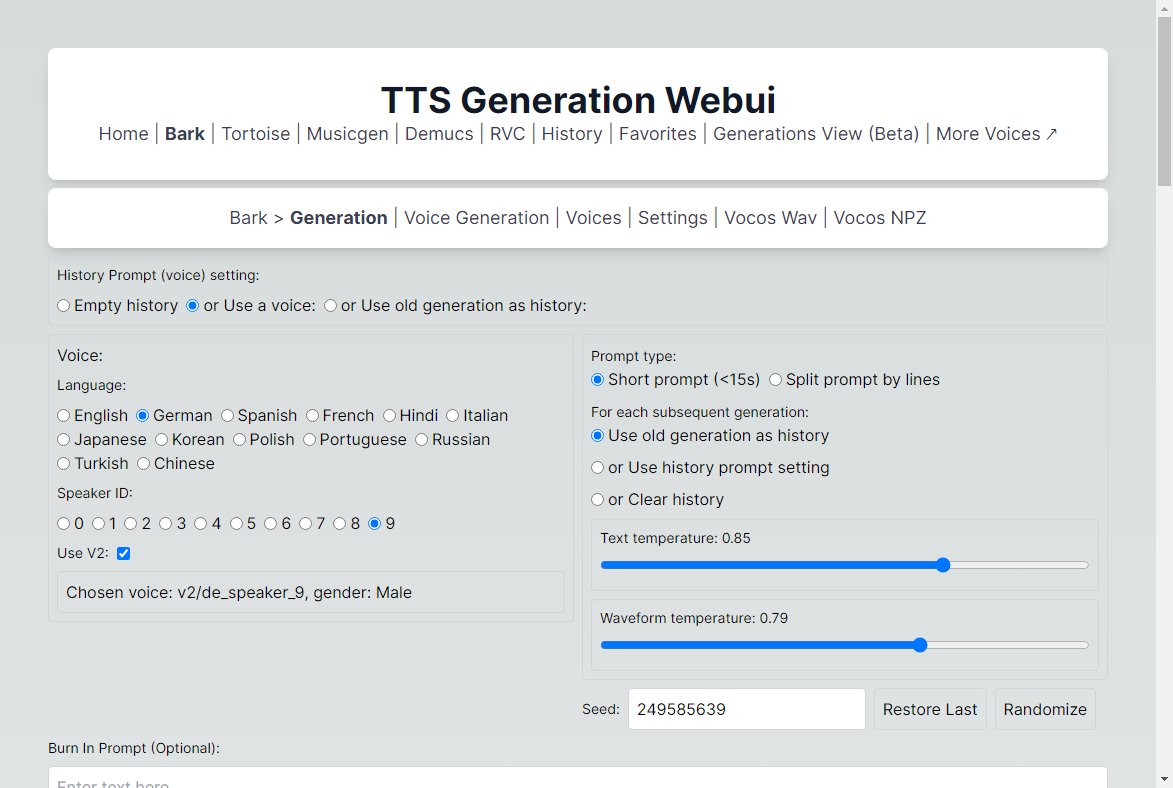View the History page

[x=572, y=134]
